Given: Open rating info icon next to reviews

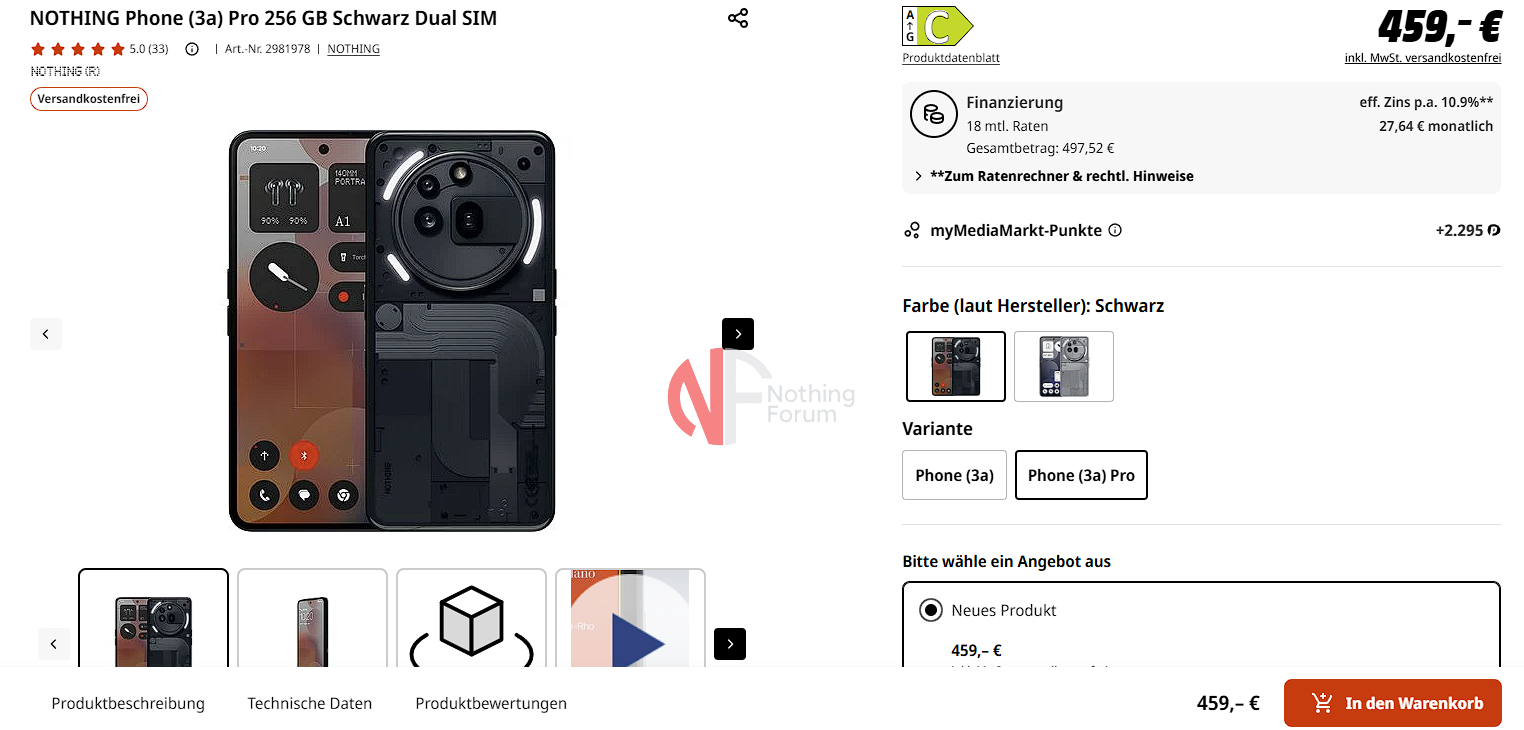Looking at the screenshot, I should [x=192, y=49].
